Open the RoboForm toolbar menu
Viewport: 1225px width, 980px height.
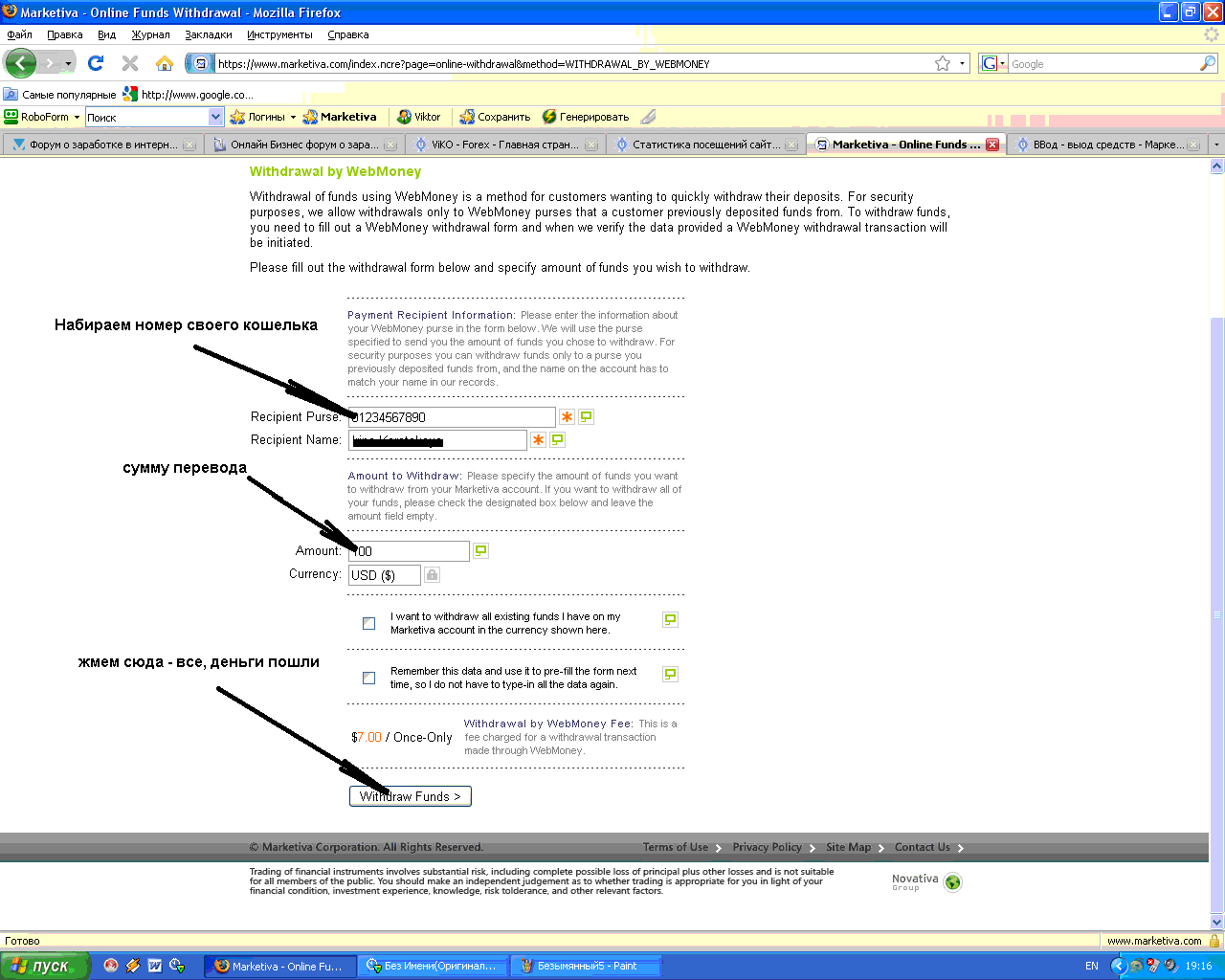41,117
